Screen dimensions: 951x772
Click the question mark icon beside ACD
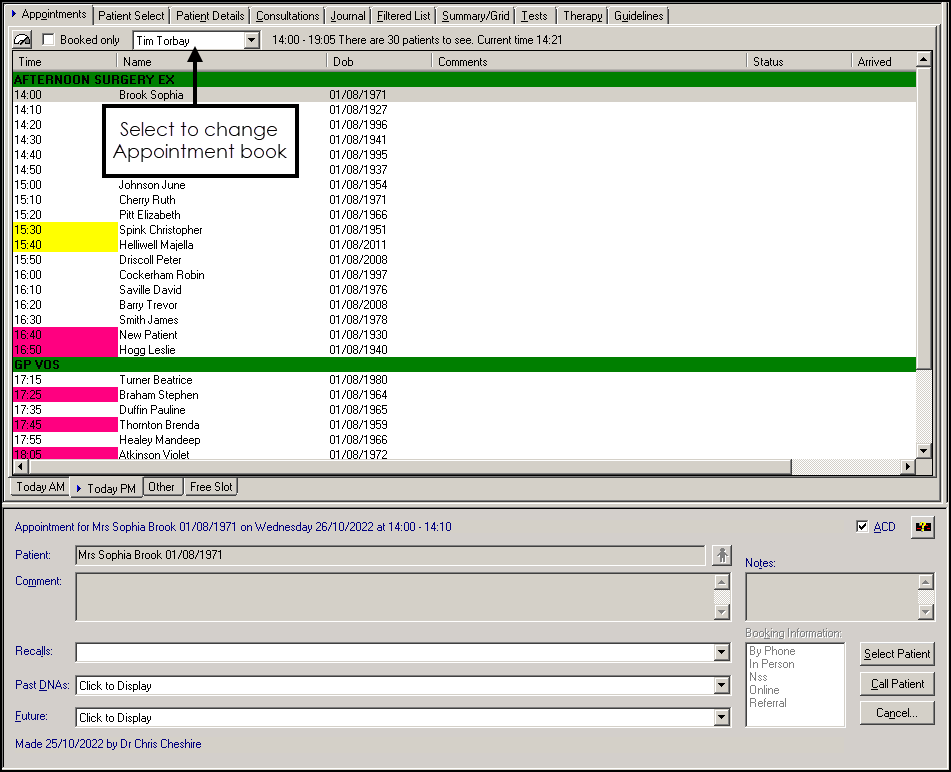[922, 528]
